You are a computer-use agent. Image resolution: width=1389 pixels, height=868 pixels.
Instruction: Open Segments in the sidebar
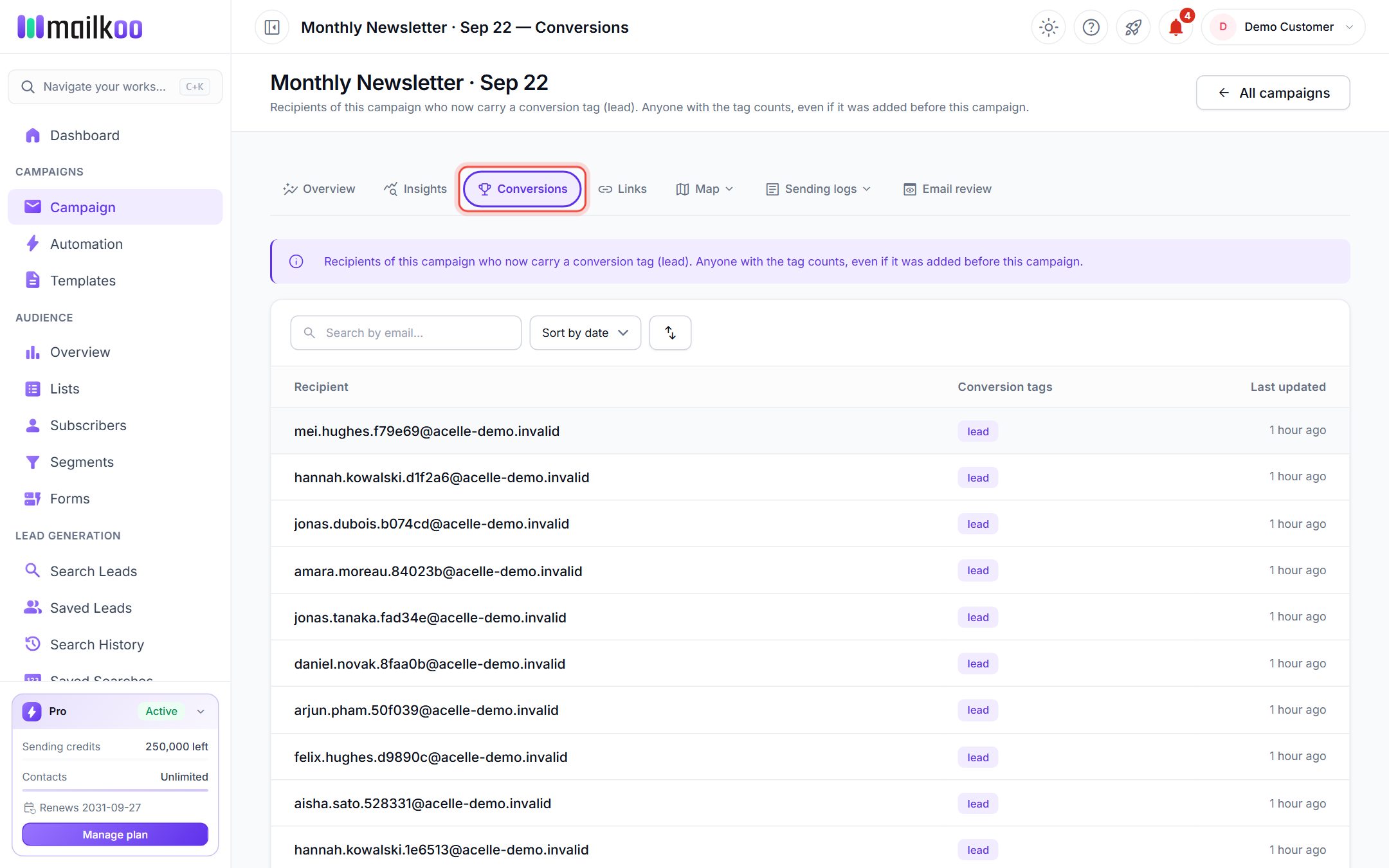click(115, 462)
